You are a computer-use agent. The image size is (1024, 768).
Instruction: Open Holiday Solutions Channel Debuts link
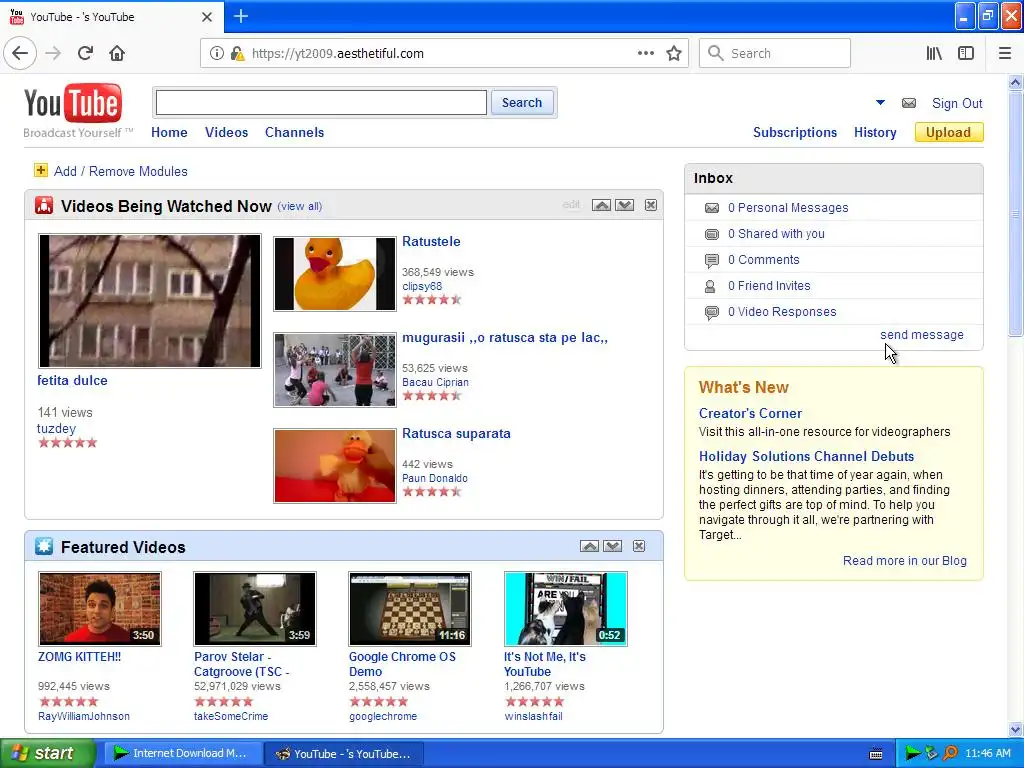pos(807,456)
